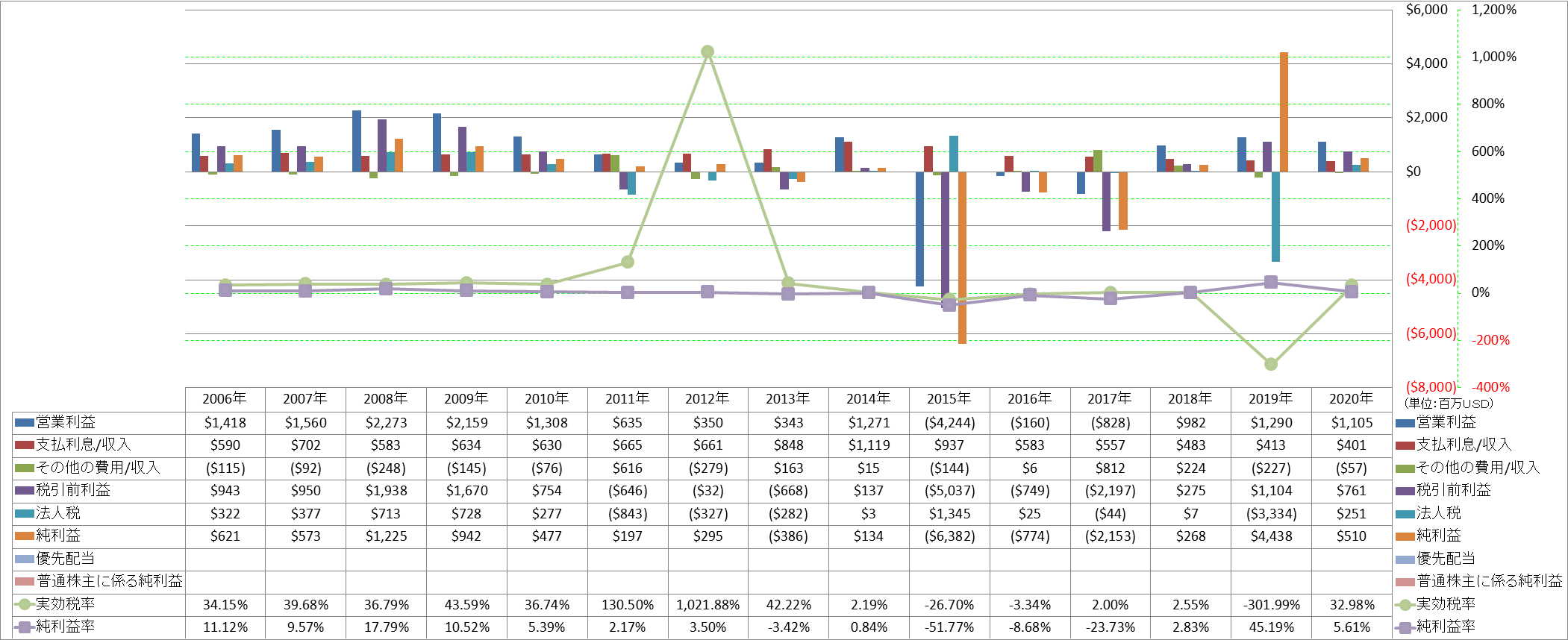
Task: Select the 2008年 blue 営業利益 bar
Action: (357, 141)
